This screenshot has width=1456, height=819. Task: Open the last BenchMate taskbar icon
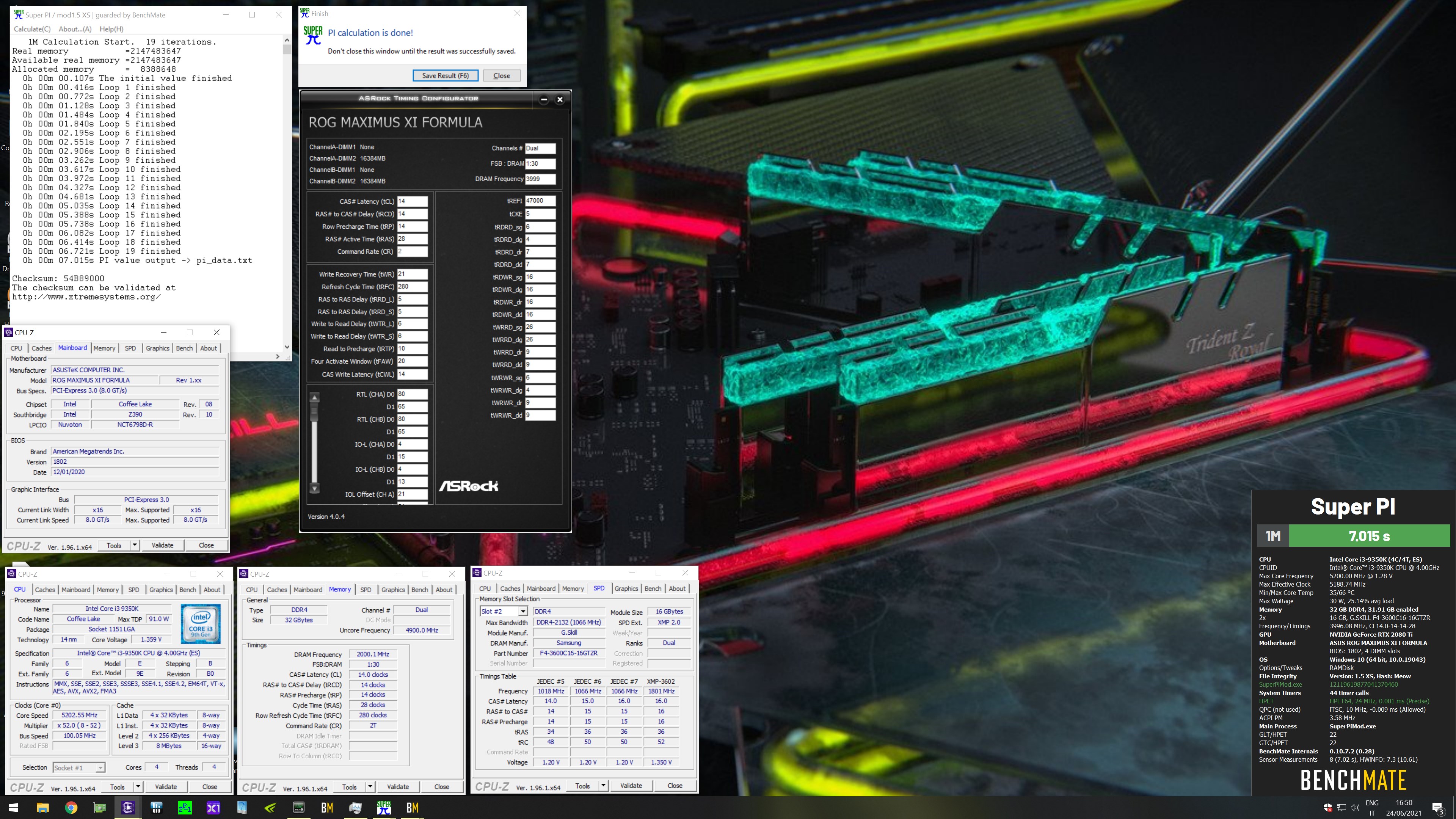(x=413, y=808)
